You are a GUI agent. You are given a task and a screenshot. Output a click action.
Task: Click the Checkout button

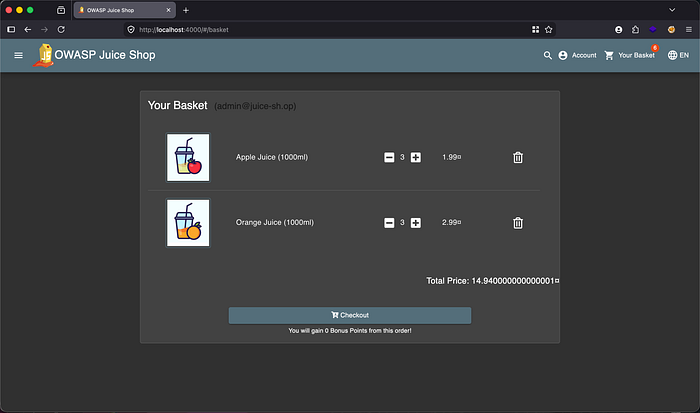[350, 315]
